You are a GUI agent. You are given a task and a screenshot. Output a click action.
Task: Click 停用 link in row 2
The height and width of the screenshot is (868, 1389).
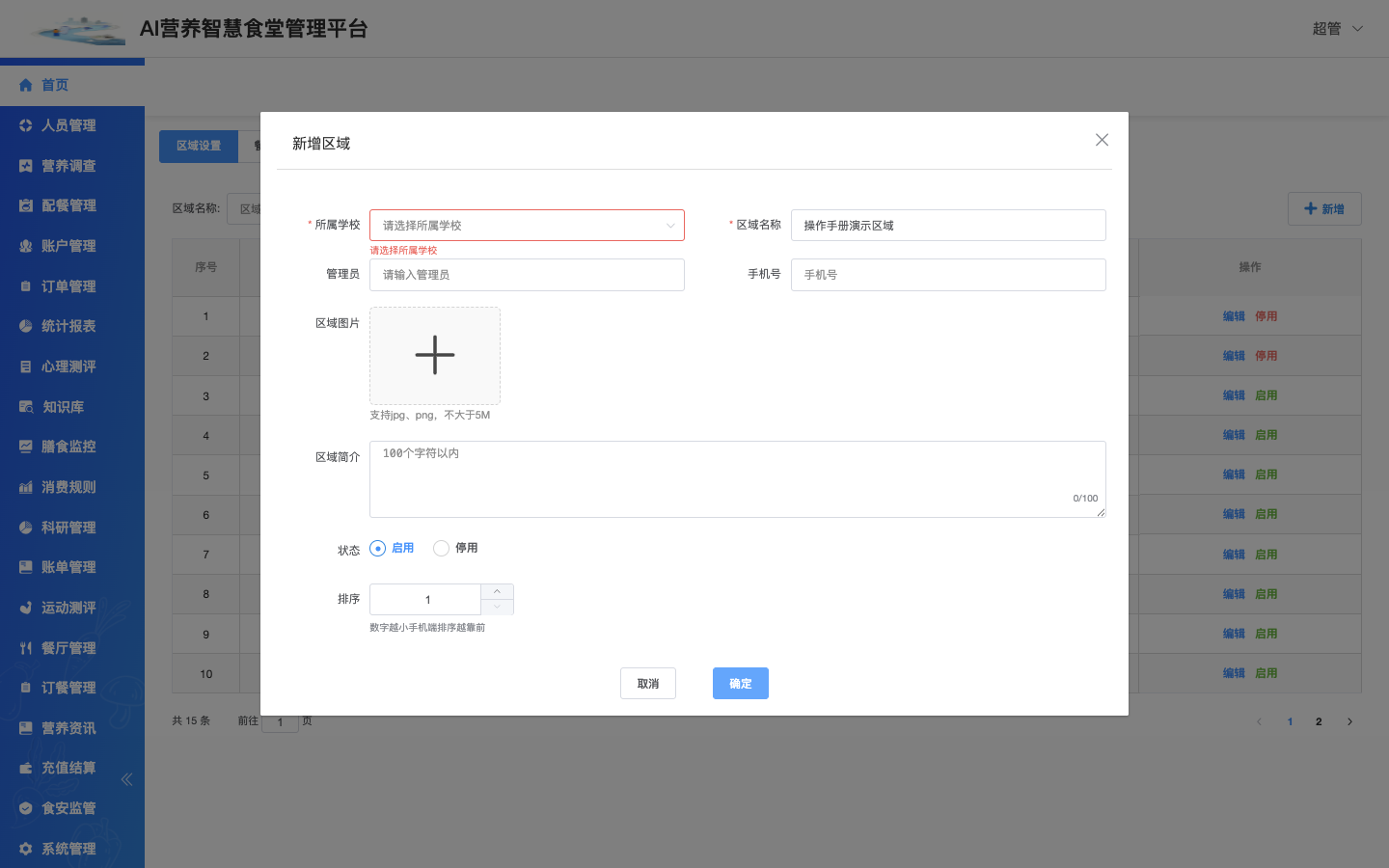pyautogui.click(x=1266, y=356)
